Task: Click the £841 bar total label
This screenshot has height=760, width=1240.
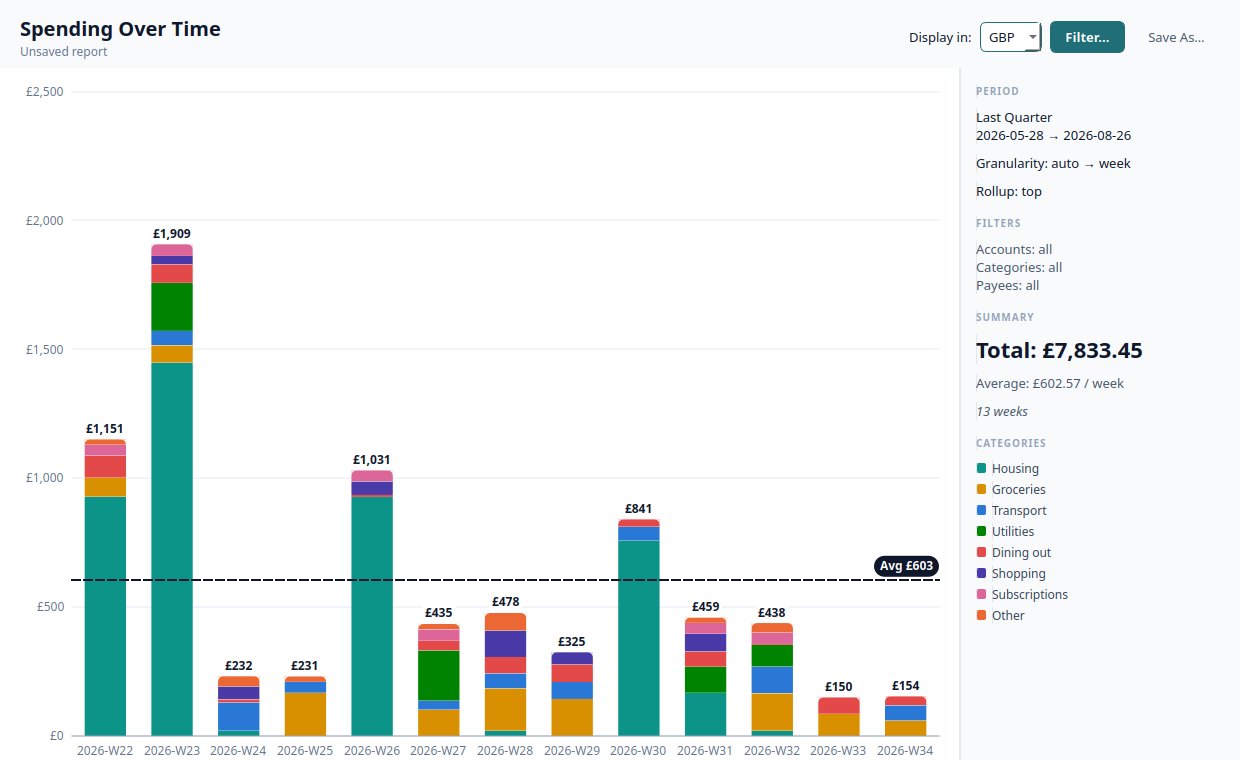Action: (639, 509)
